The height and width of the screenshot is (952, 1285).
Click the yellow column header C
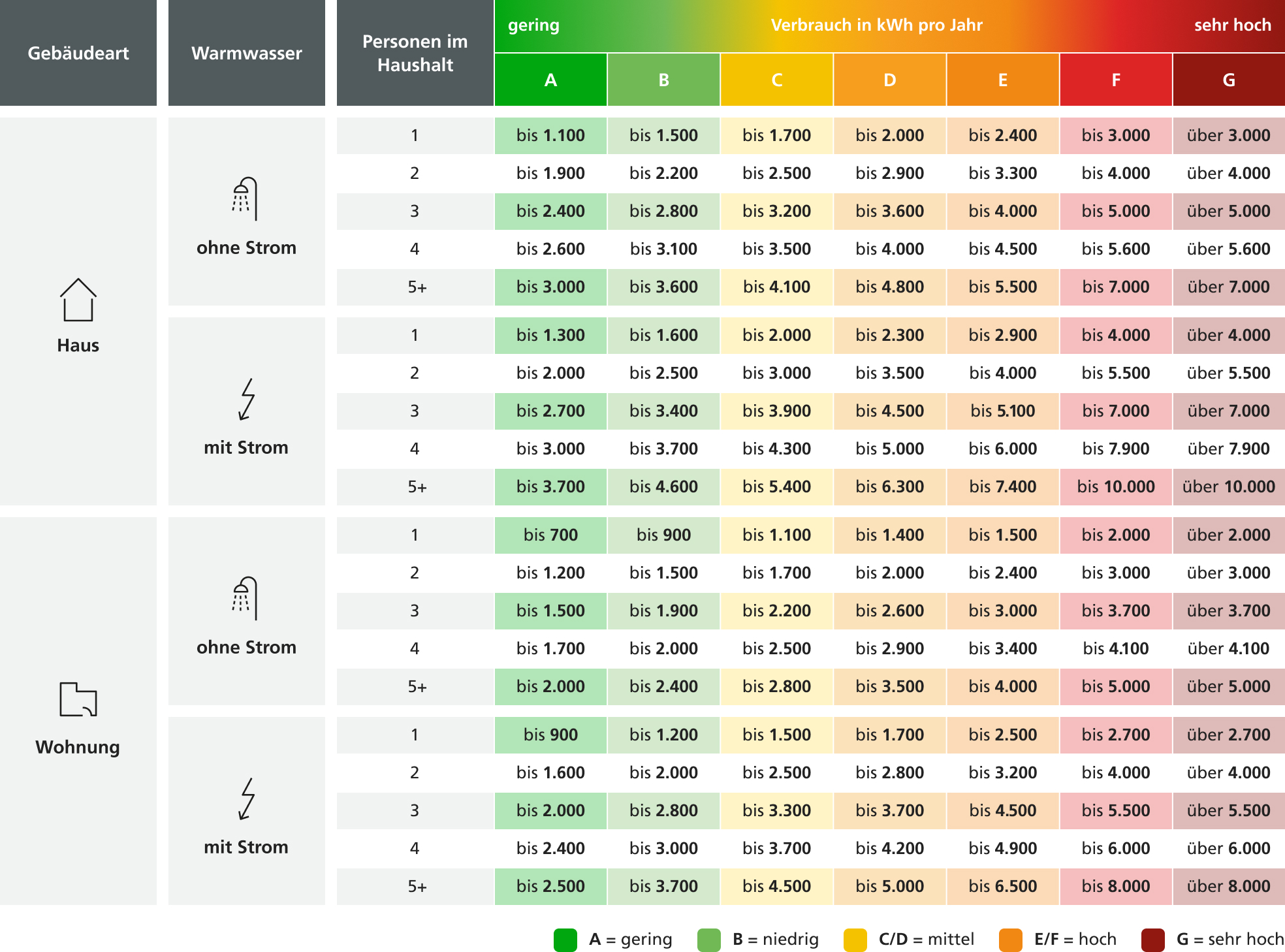tap(777, 80)
